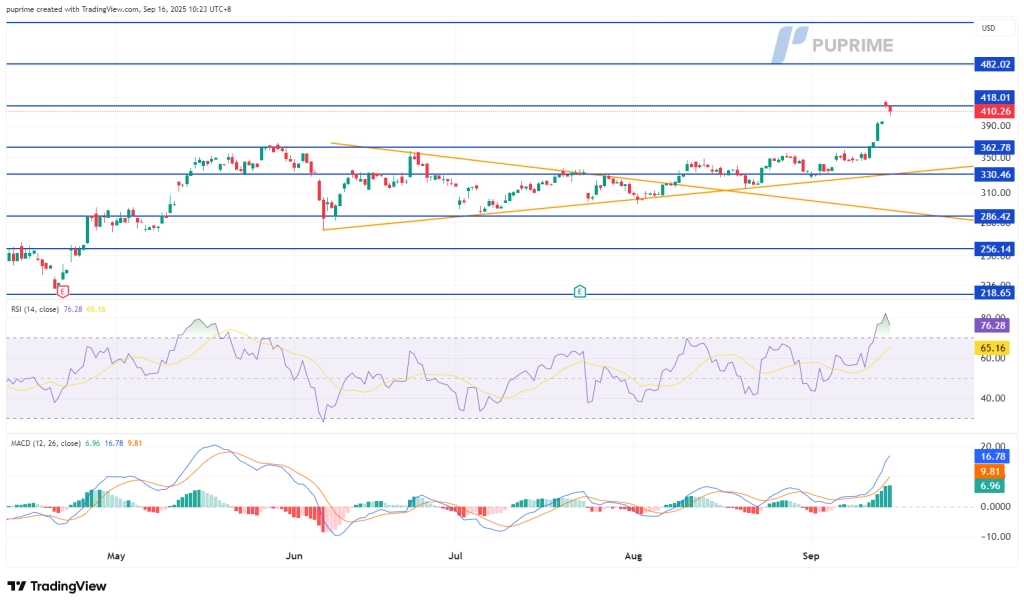
Task: Select the 418.01 resistance price label
Action: pyautogui.click(x=996, y=97)
